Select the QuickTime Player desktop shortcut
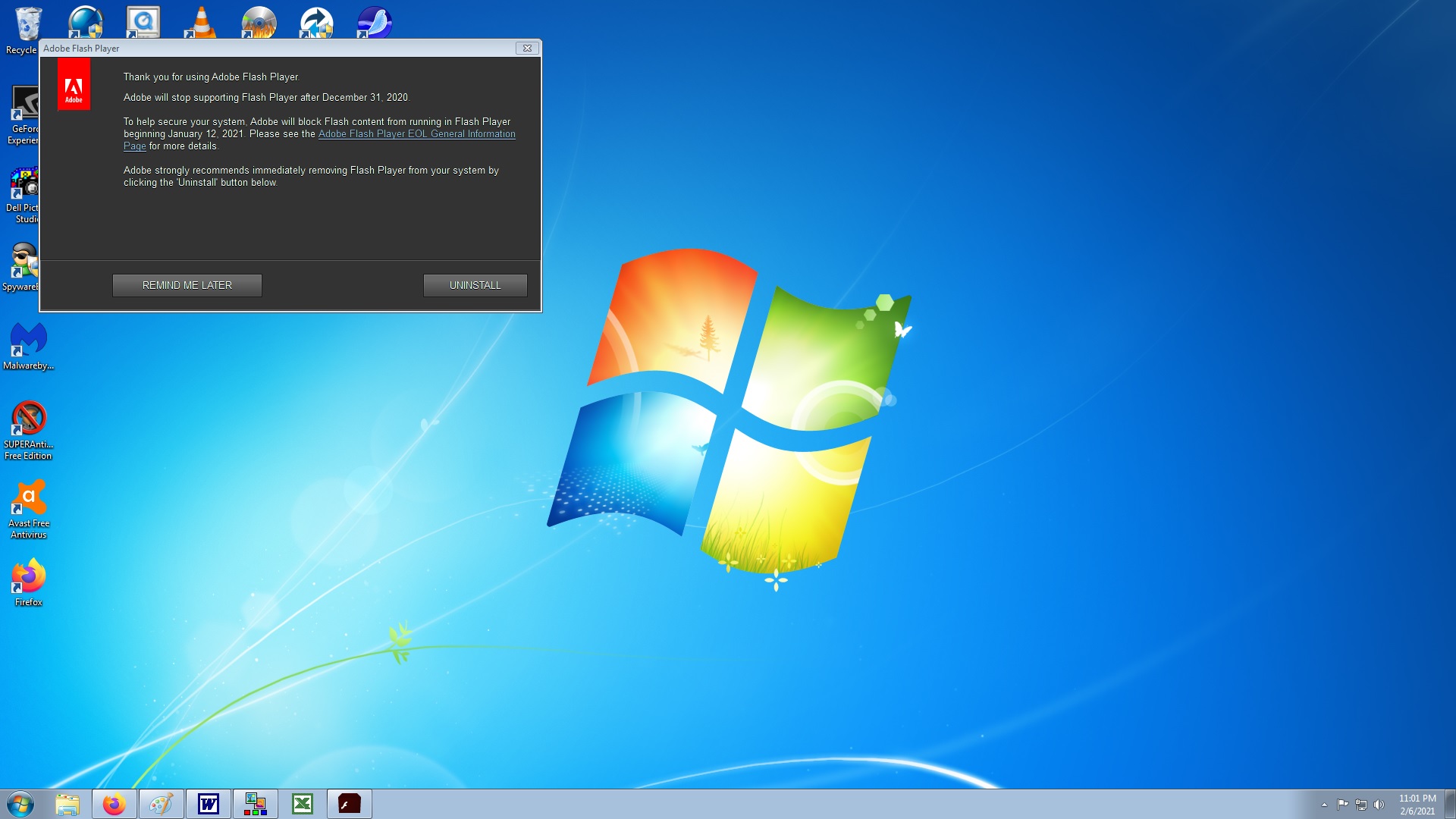 point(143,22)
